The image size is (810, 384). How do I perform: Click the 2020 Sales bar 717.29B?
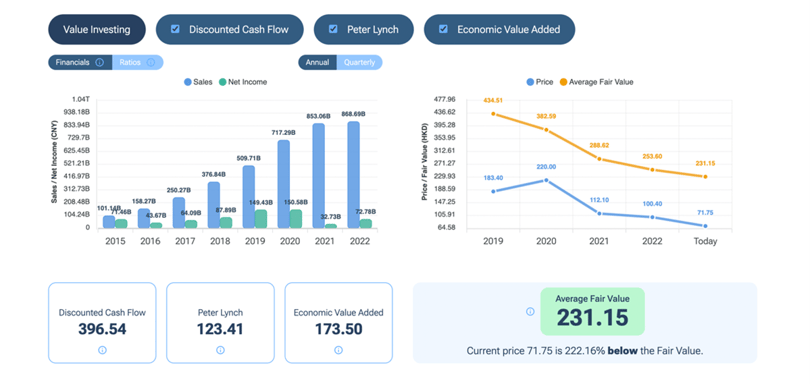coord(284,184)
